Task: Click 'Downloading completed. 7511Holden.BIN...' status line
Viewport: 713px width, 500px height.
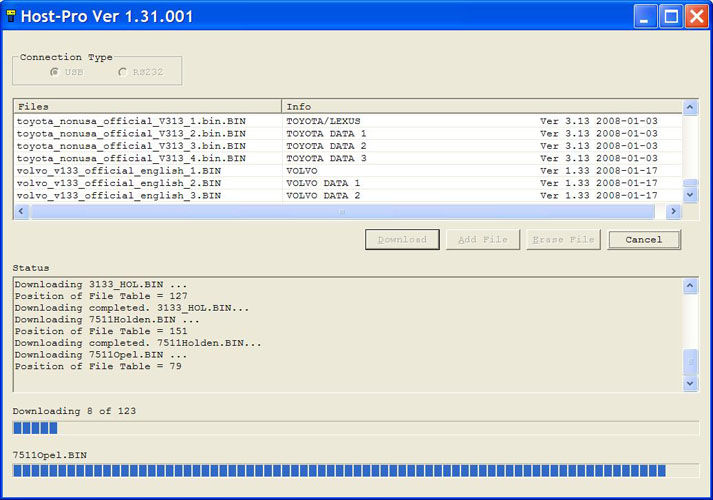Action: click(138, 343)
